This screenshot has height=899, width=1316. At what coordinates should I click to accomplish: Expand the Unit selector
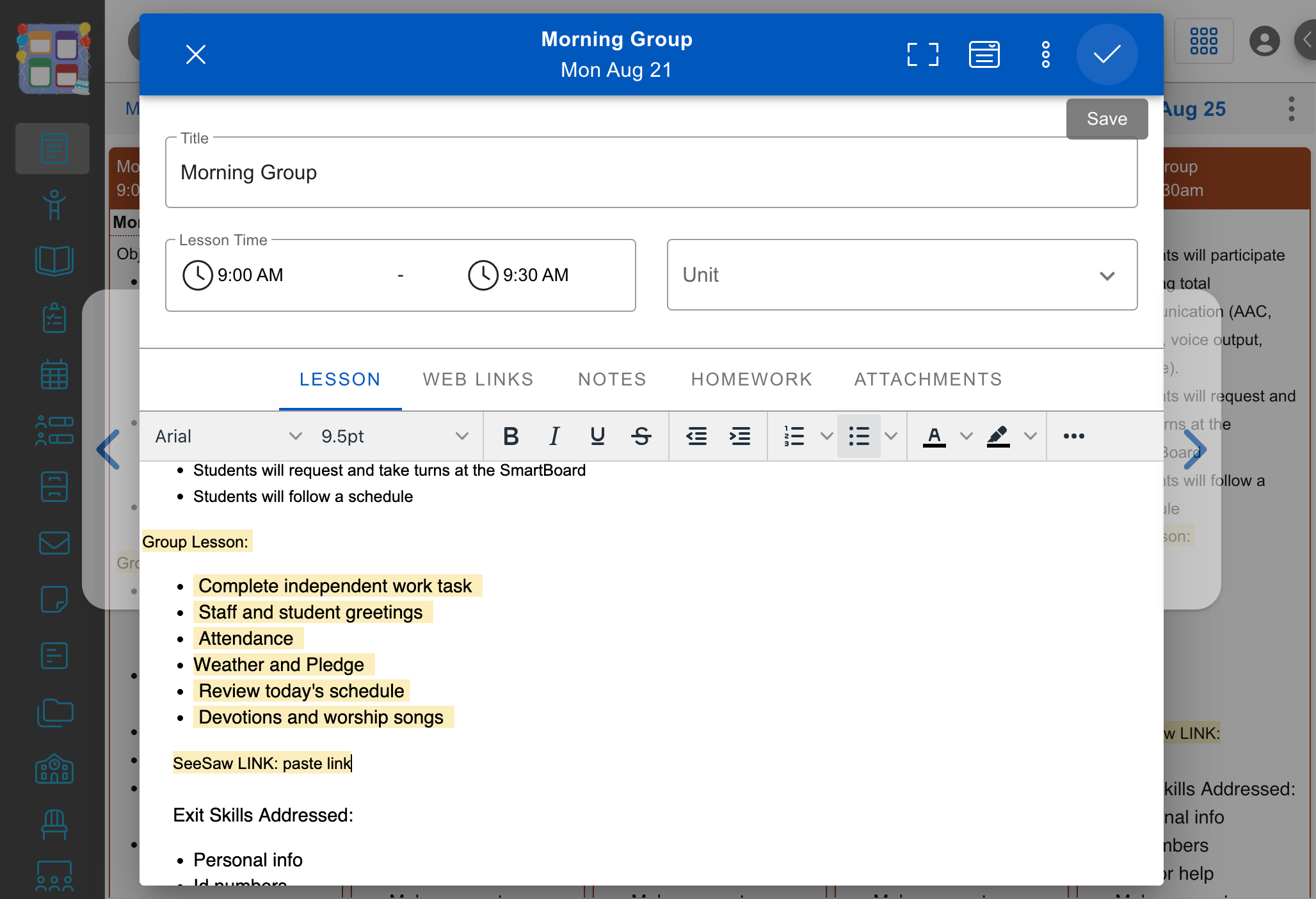pyautogui.click(x=902, y=275)
